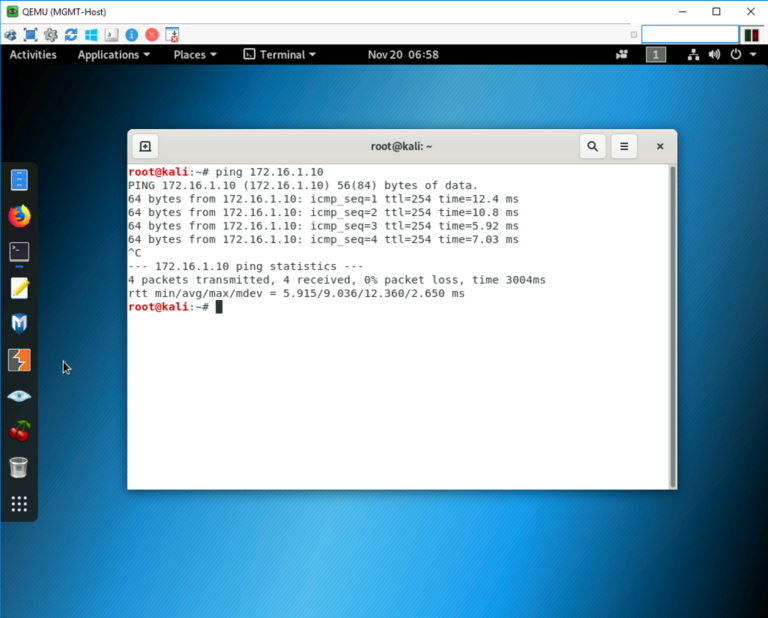Screen dimensions: 768x618
Task: Click the window with red X toolbar icon
Action: click(x=172, y=35)
